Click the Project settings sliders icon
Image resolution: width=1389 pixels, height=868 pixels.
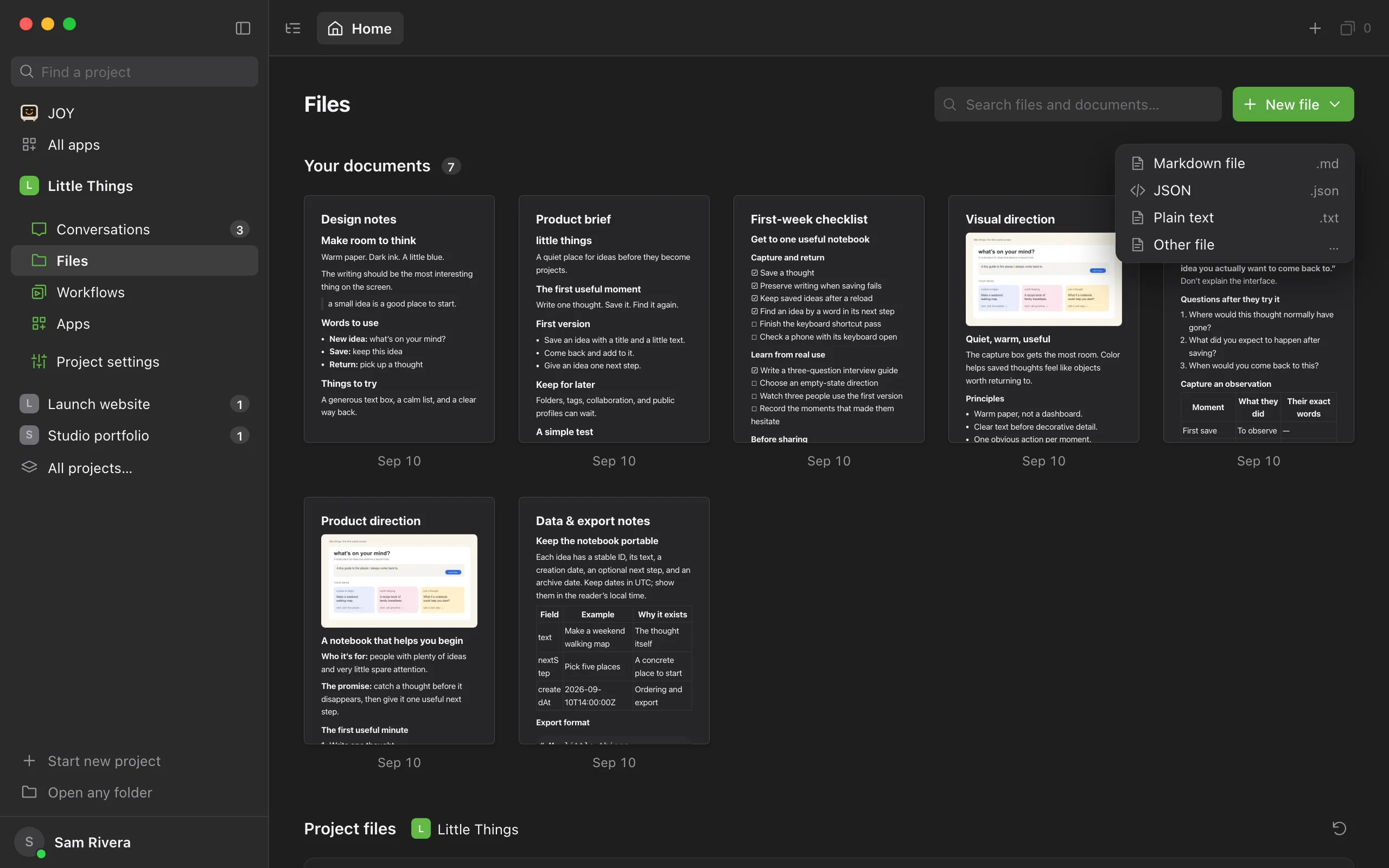(x=39, y=361)
